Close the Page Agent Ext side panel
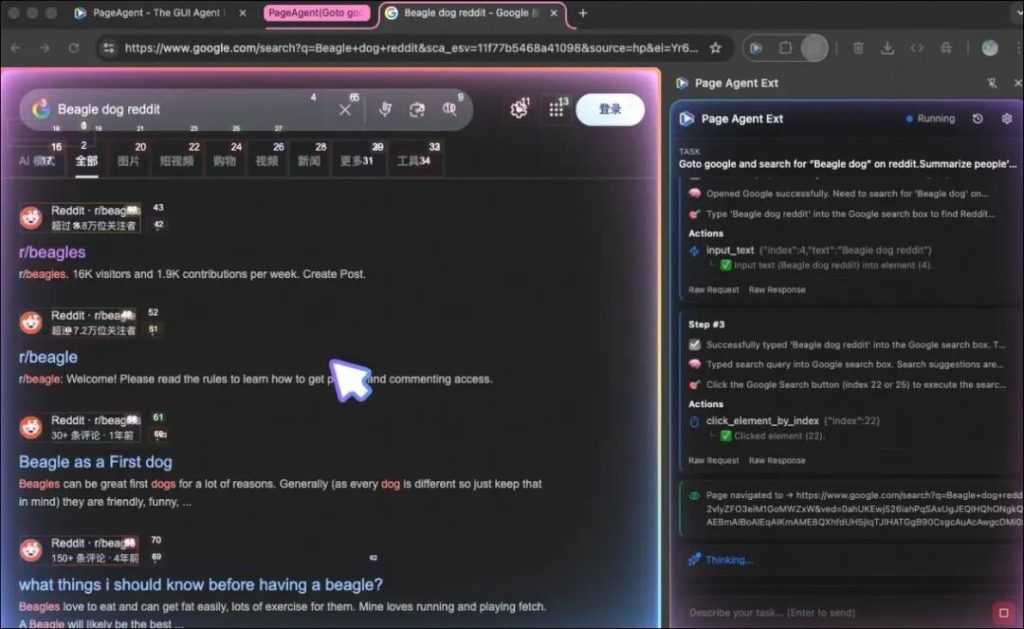The width and height of the screenshot is (1024, 629). 1017,83
